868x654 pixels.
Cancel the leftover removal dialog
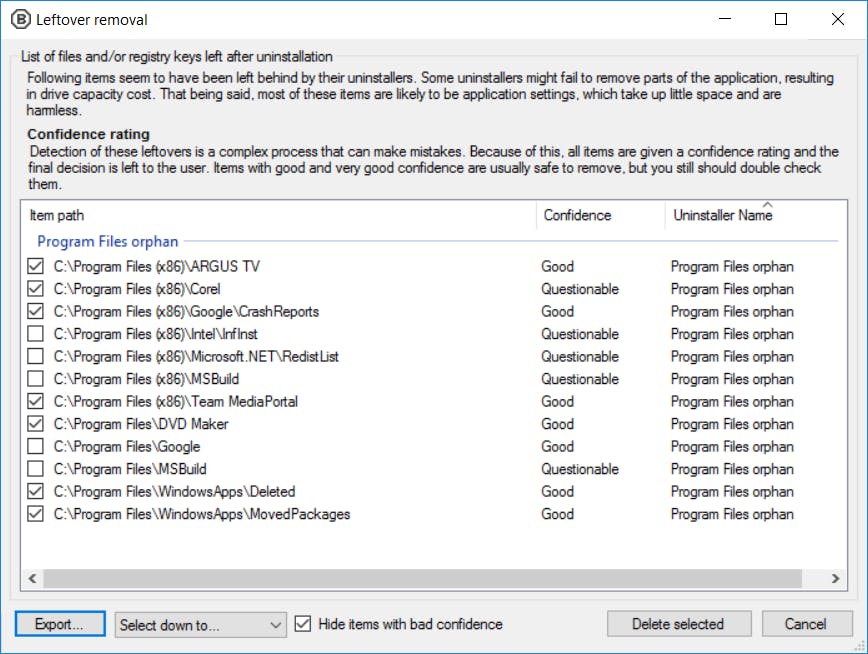[805, 624]
